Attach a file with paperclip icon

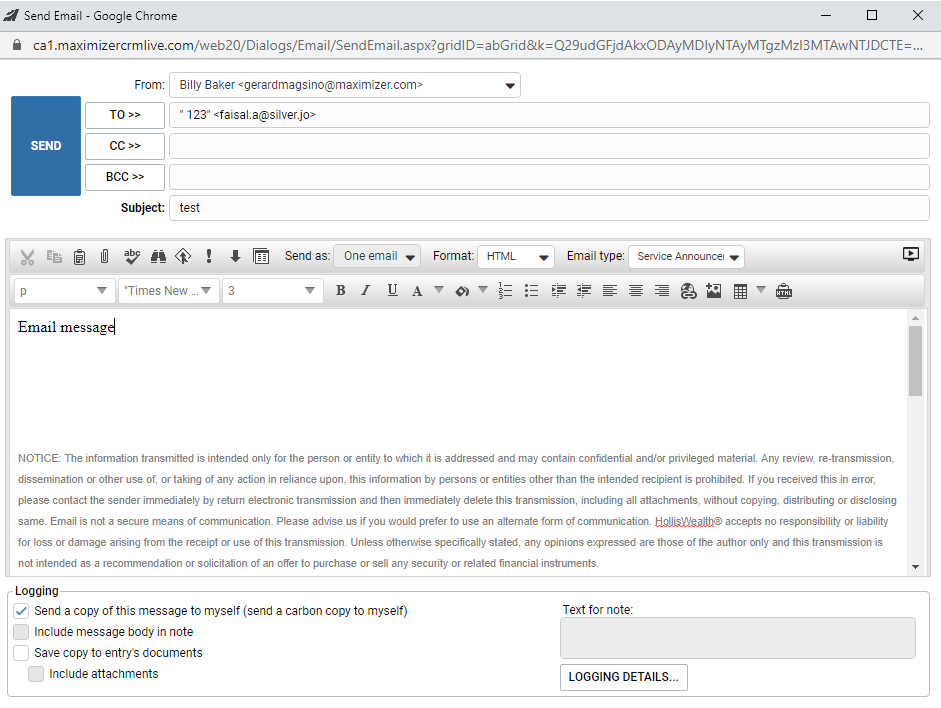(x=104, y=257)
